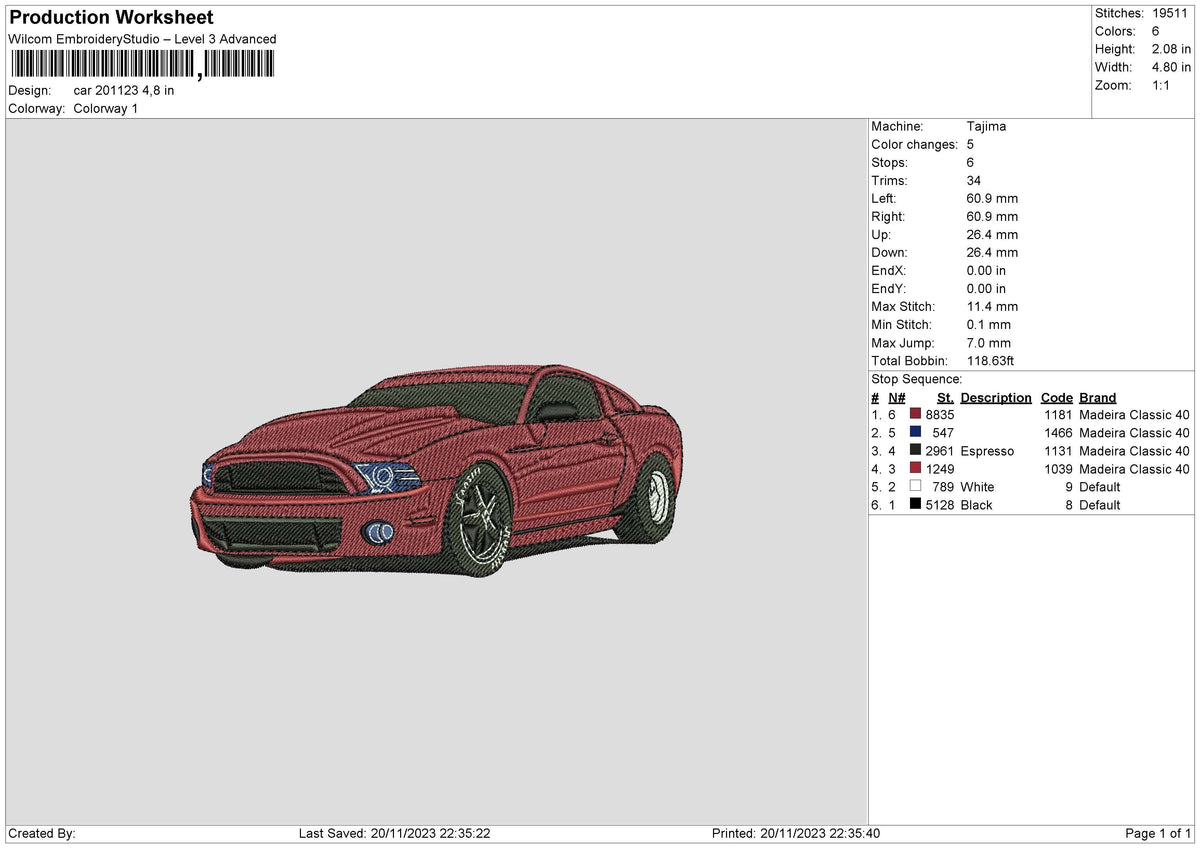Click the Colors value 6 in header
This screenshot has width=1200, height=848.
click(x=1157, y=31)
